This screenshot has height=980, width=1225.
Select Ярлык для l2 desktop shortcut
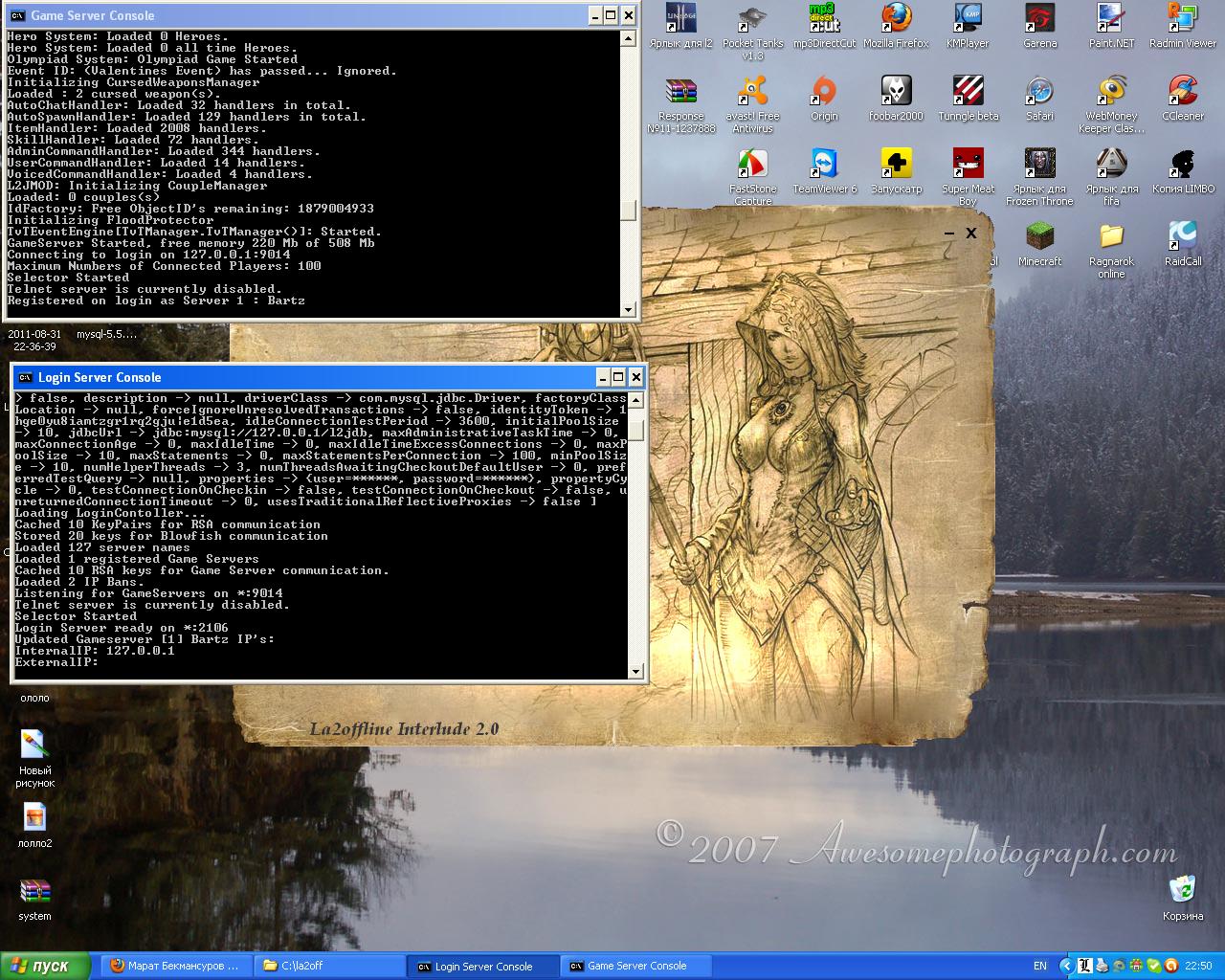click(680, 27)
